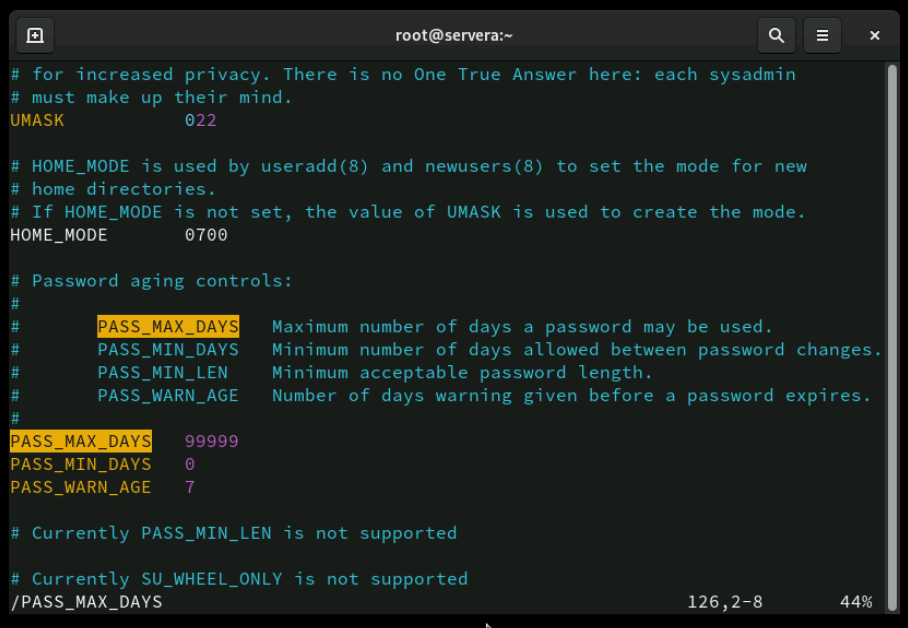Click the HOME_MODE value 0700
This screenshot has height=628, width=908.
[x=206, y=235]
